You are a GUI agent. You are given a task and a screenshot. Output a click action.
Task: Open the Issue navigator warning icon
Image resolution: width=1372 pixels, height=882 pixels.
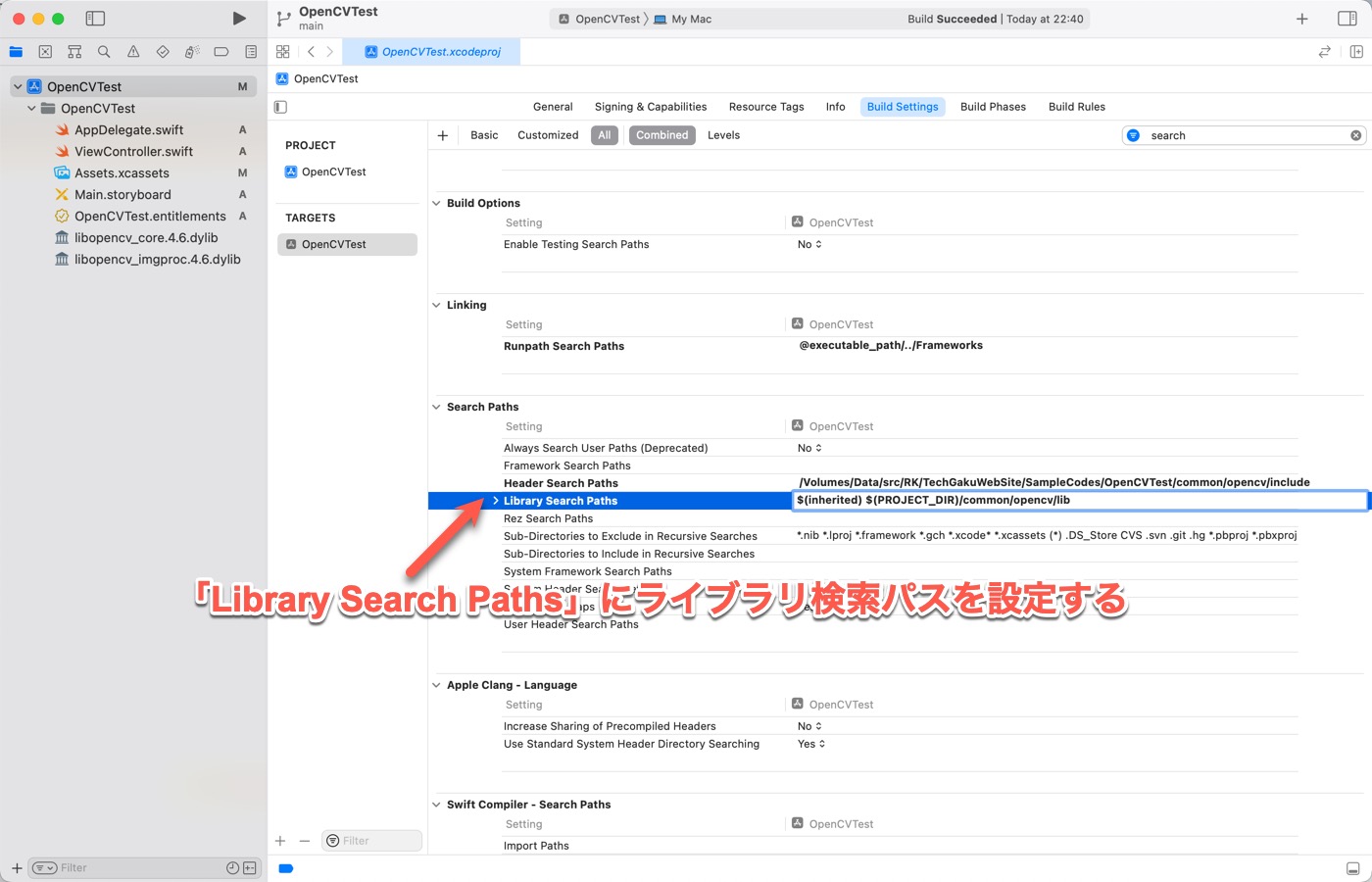coord(133,52)
